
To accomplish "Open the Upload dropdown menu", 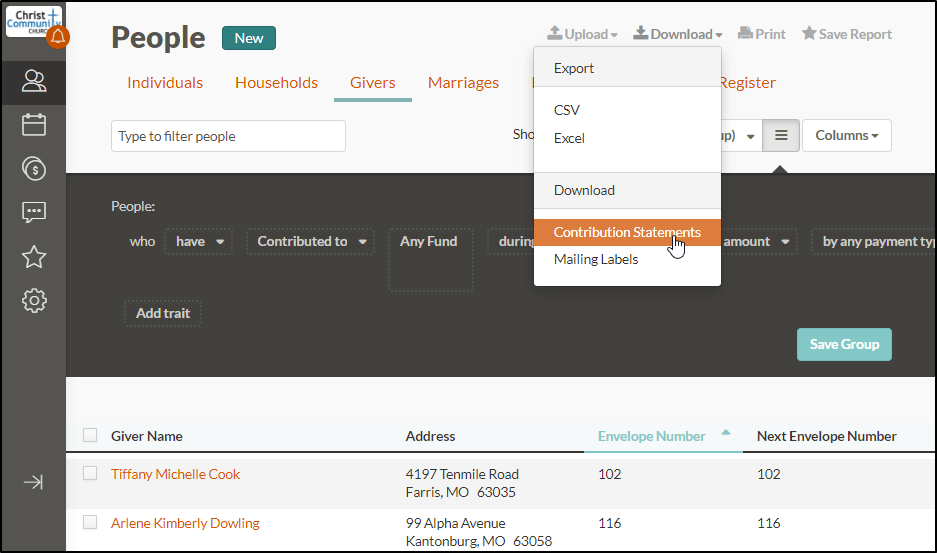I will 582,34.
